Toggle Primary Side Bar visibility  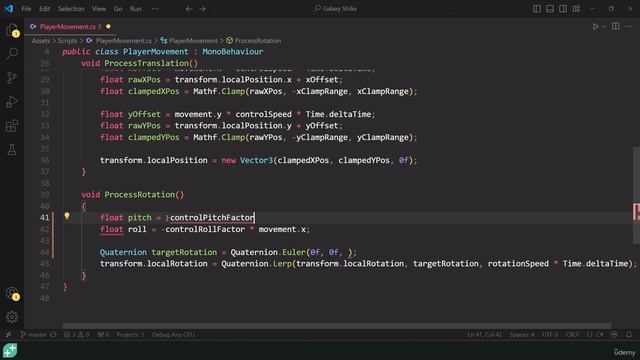point(537,9)
